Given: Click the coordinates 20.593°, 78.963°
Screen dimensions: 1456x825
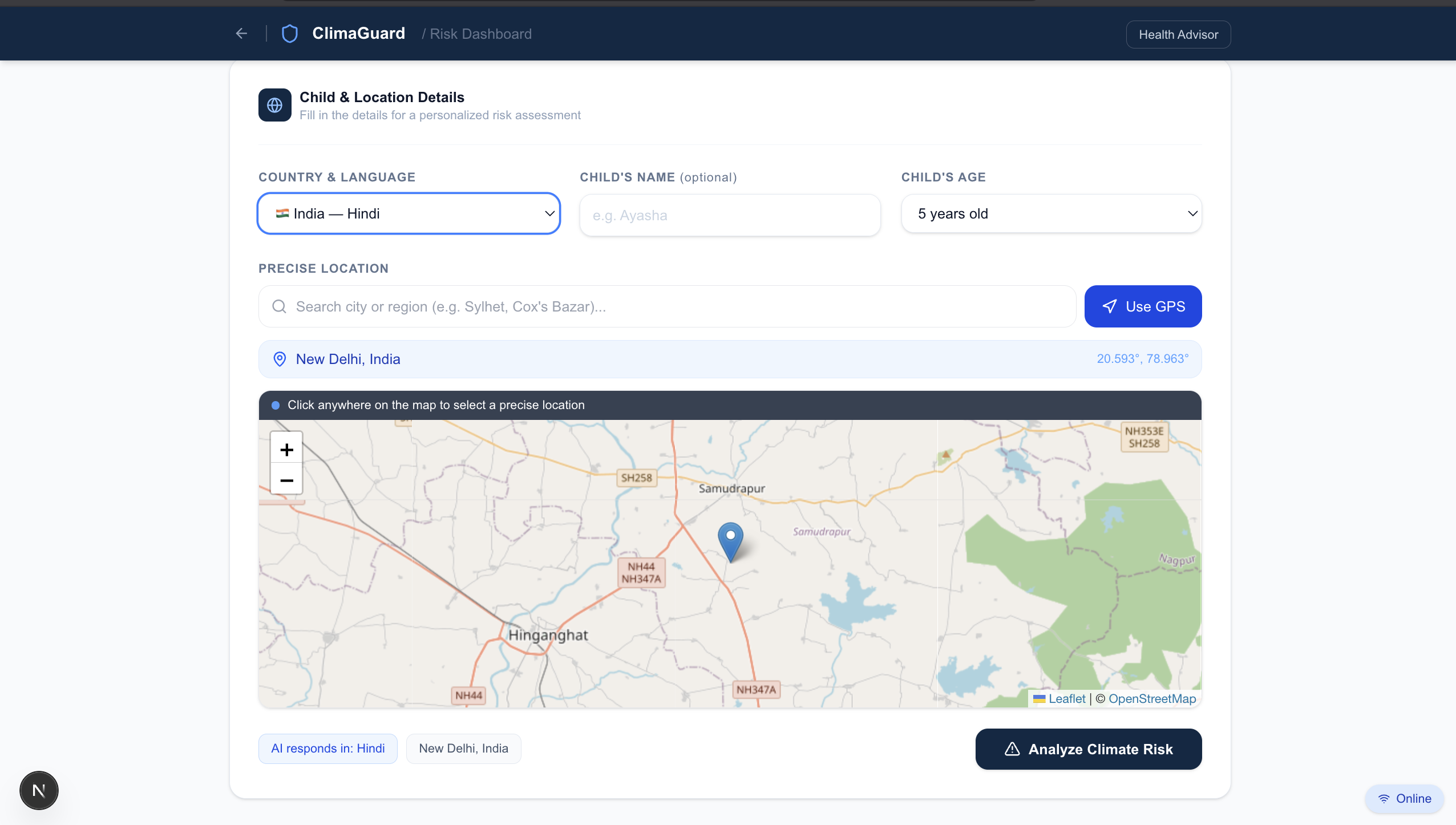Looking at the screenshot, I should click(1142, 359).
